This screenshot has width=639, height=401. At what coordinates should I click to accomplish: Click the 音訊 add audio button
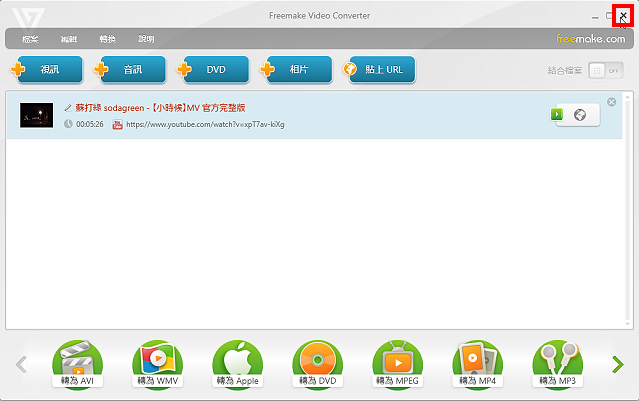[130, 70]
